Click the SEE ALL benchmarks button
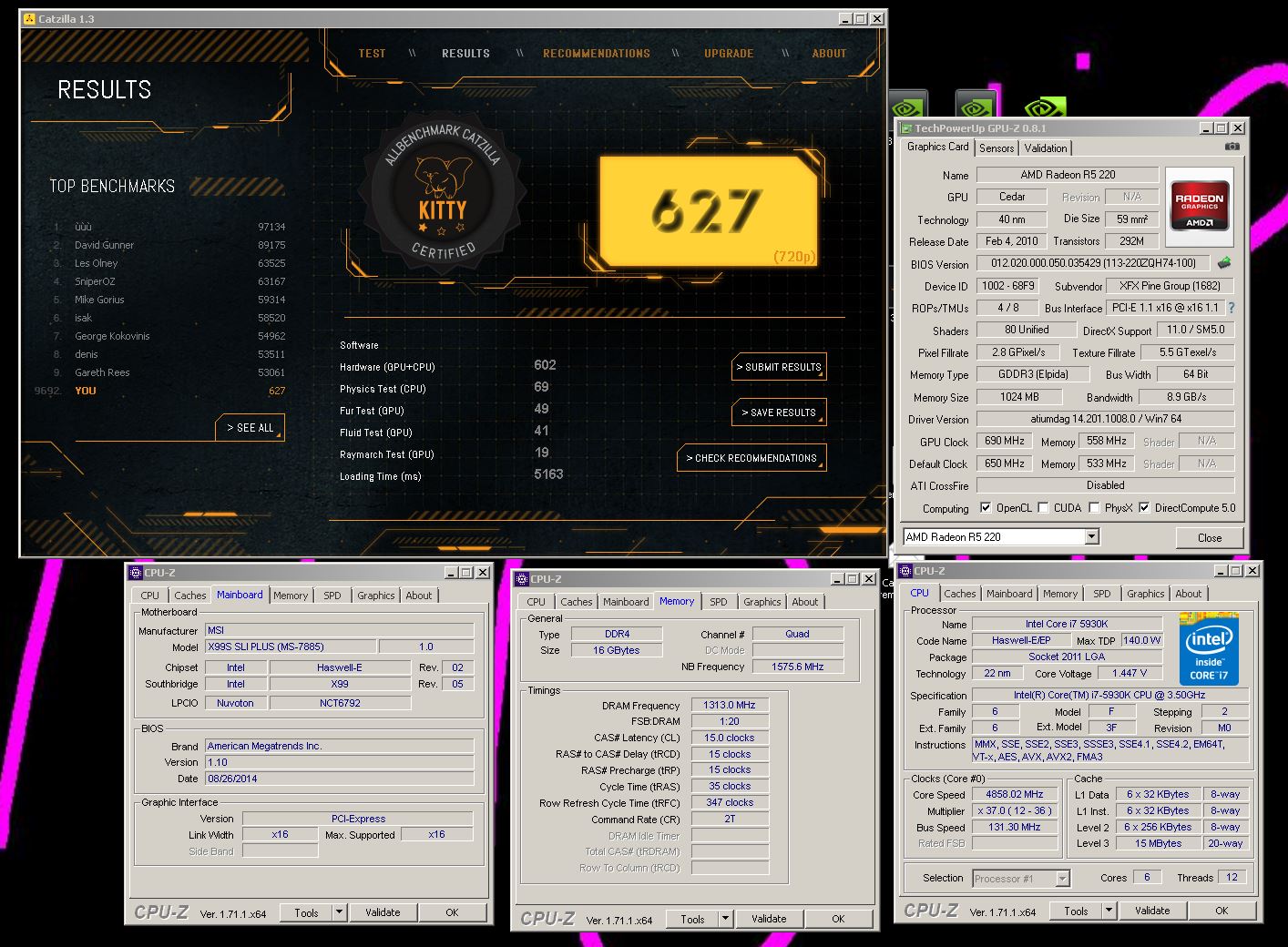The width and height of the screenshot is (1288, 947). pyautogui.click(x=250, y=428)
